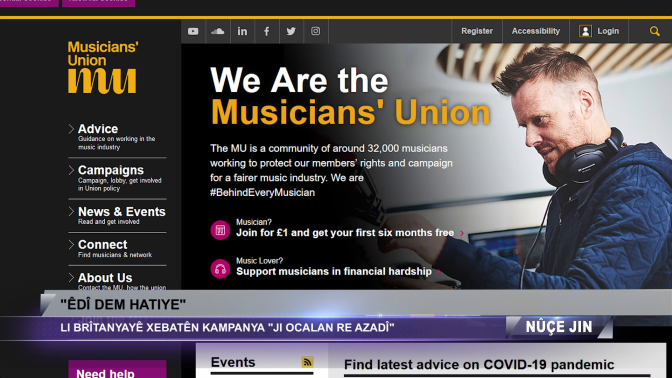The image size is (672, 378).
Task: Open the Facebook social icon
Action: [x=267, y=31]
